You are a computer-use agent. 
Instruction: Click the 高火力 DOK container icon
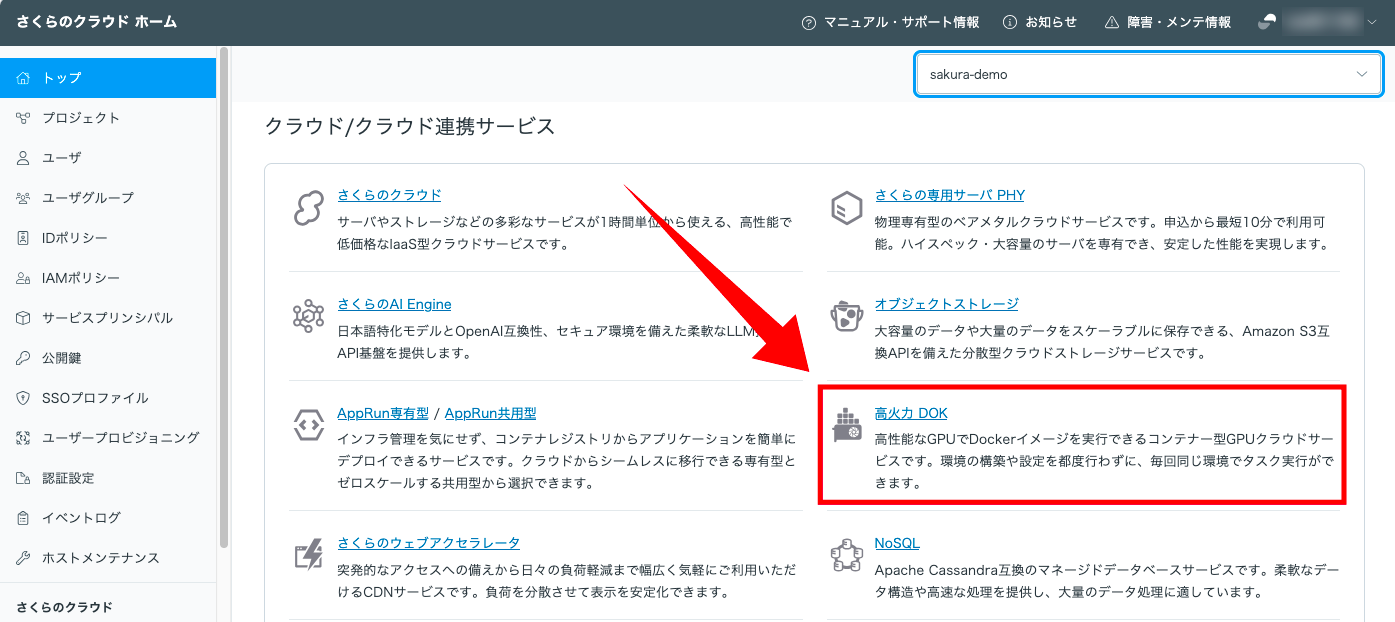tap(846, 425)
